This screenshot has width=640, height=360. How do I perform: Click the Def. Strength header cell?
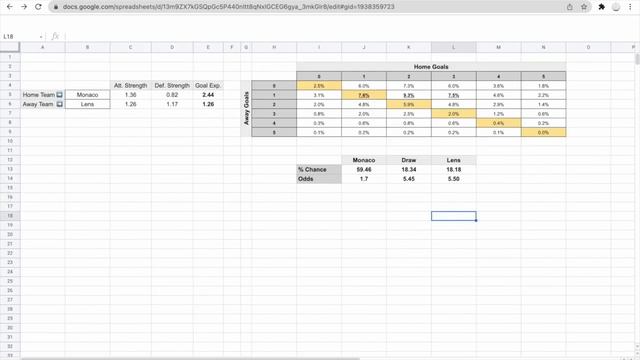coord(172,85)
